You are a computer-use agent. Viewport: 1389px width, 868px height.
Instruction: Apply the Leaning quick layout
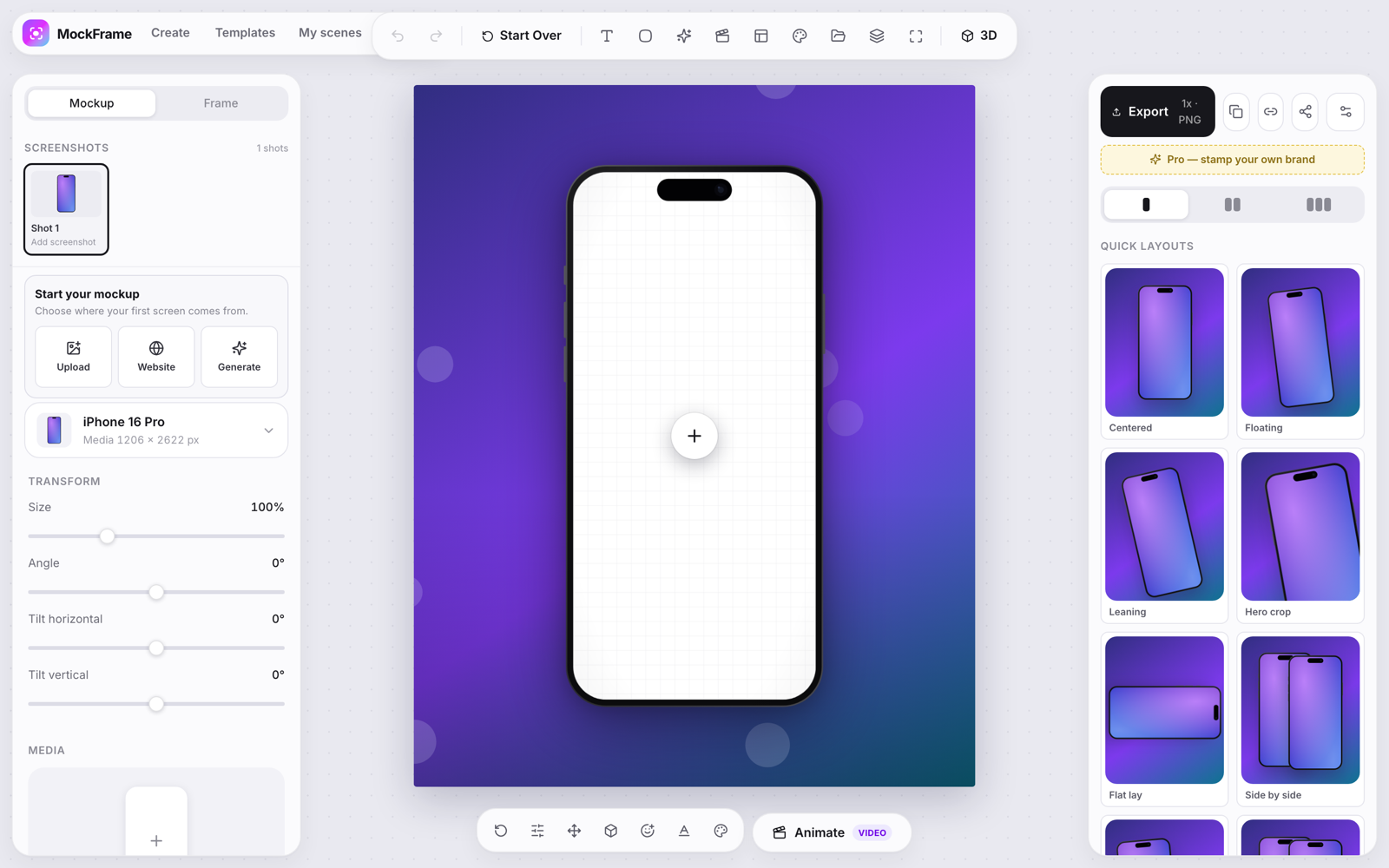[1164, 536]
